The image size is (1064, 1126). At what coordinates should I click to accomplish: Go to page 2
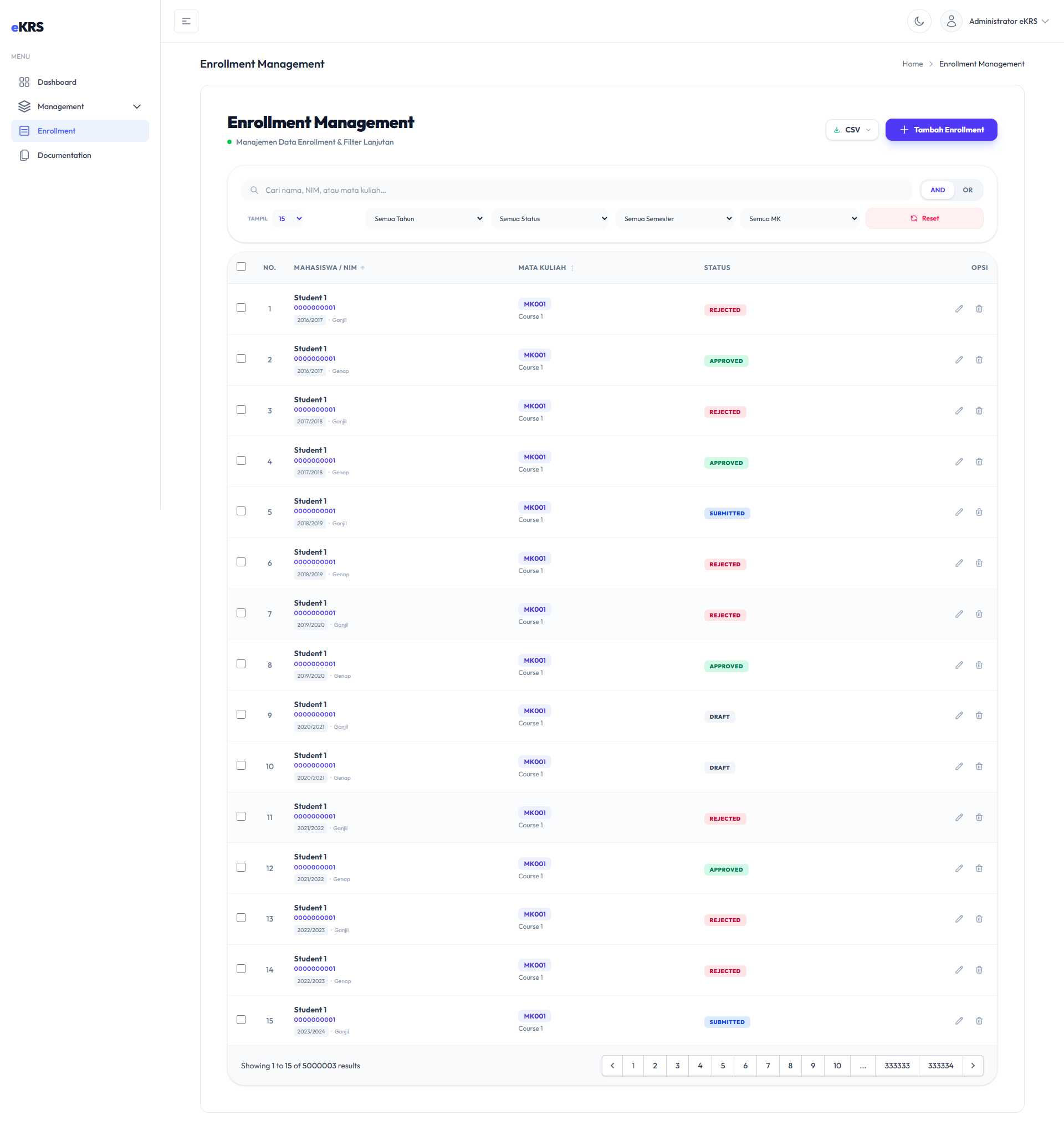654,1066
